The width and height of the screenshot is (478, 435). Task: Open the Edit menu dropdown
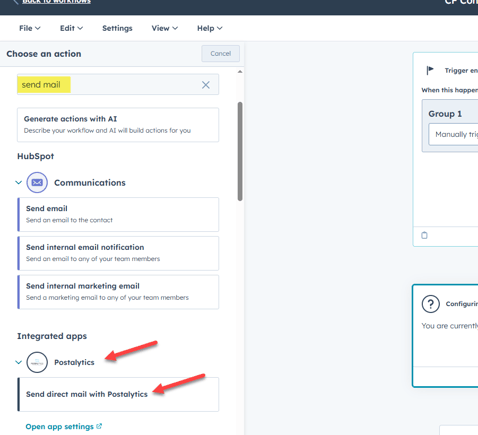tap(71, 28)
